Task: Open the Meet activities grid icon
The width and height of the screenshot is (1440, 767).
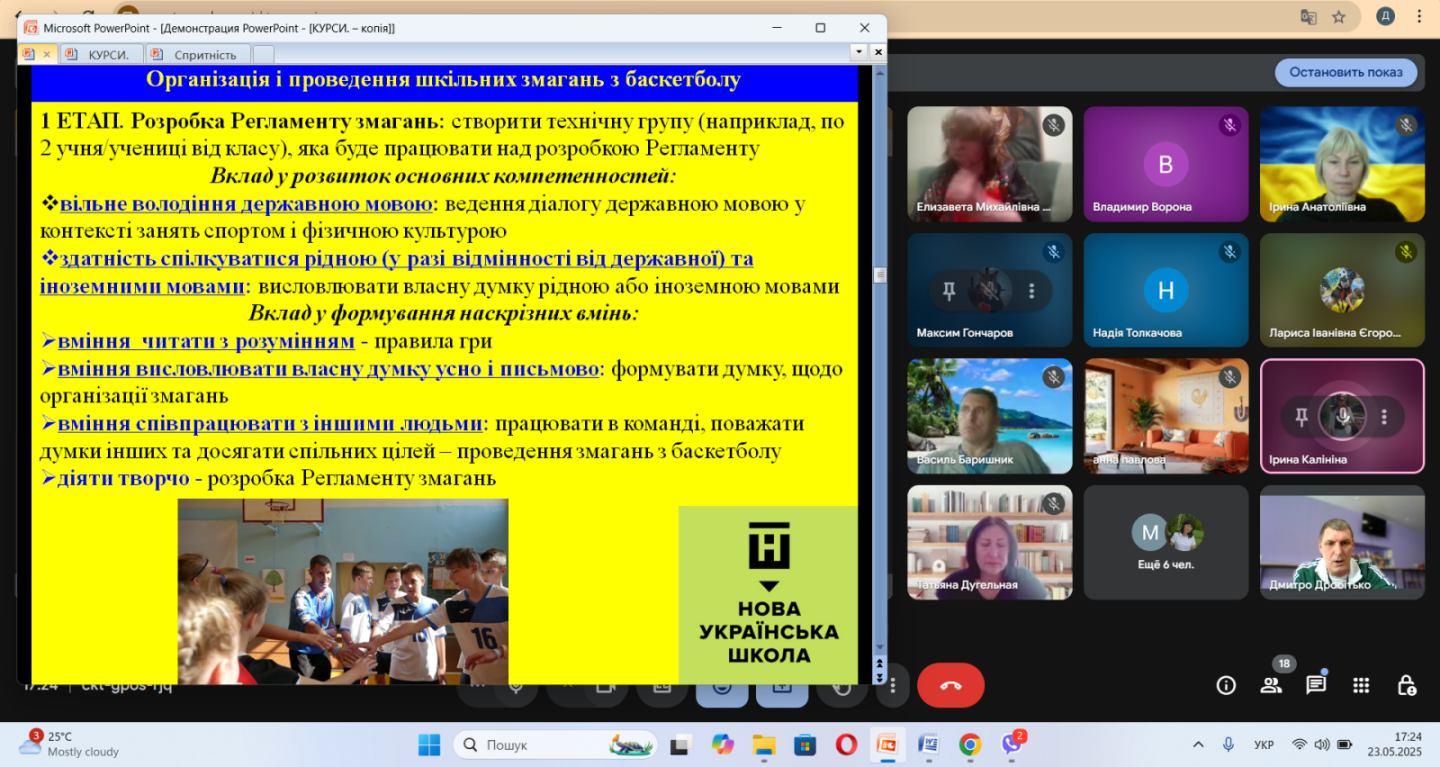Action: click(x=1361, y=685)
